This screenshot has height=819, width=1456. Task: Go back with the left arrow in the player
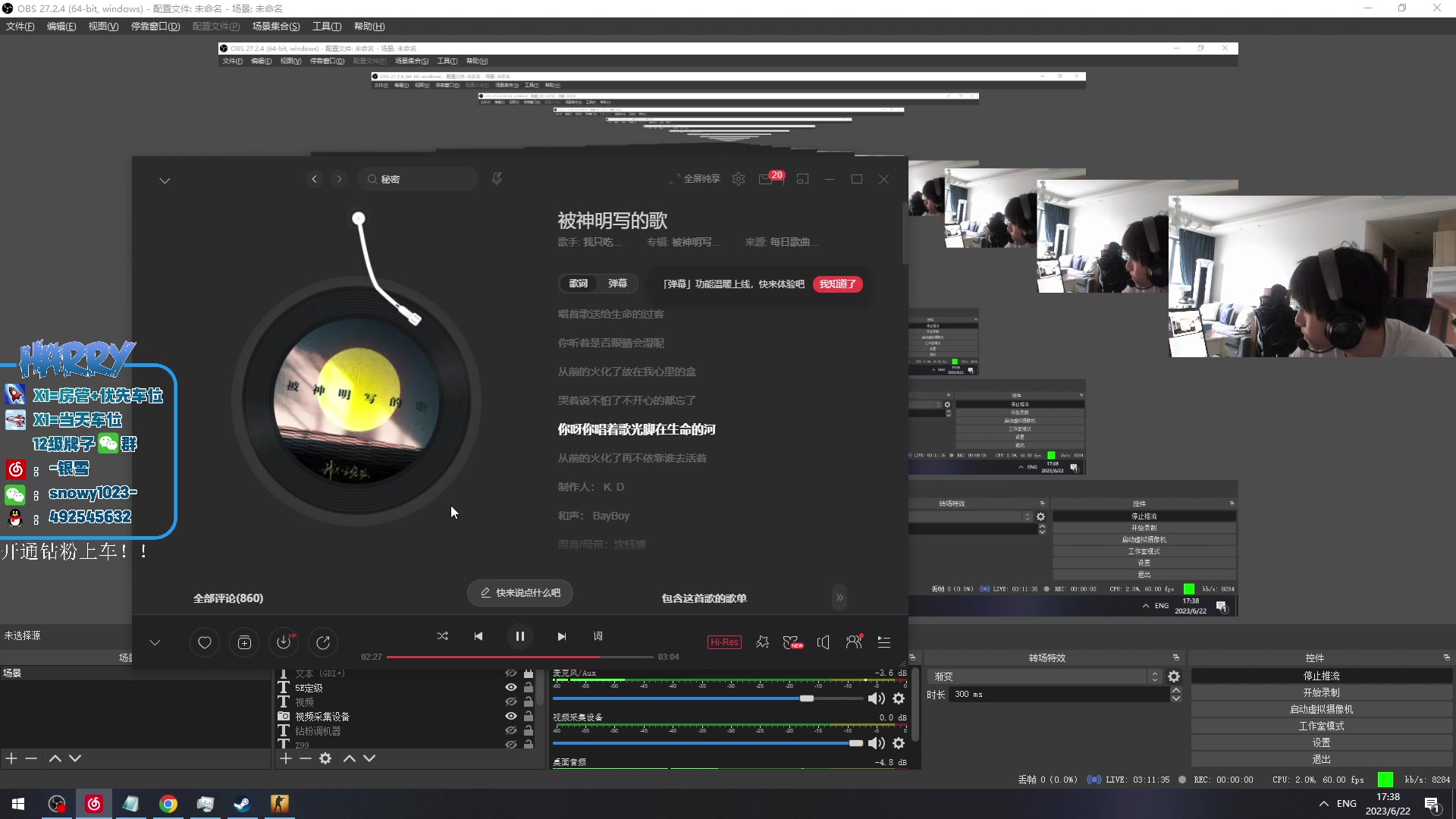[x=315, y=179]
